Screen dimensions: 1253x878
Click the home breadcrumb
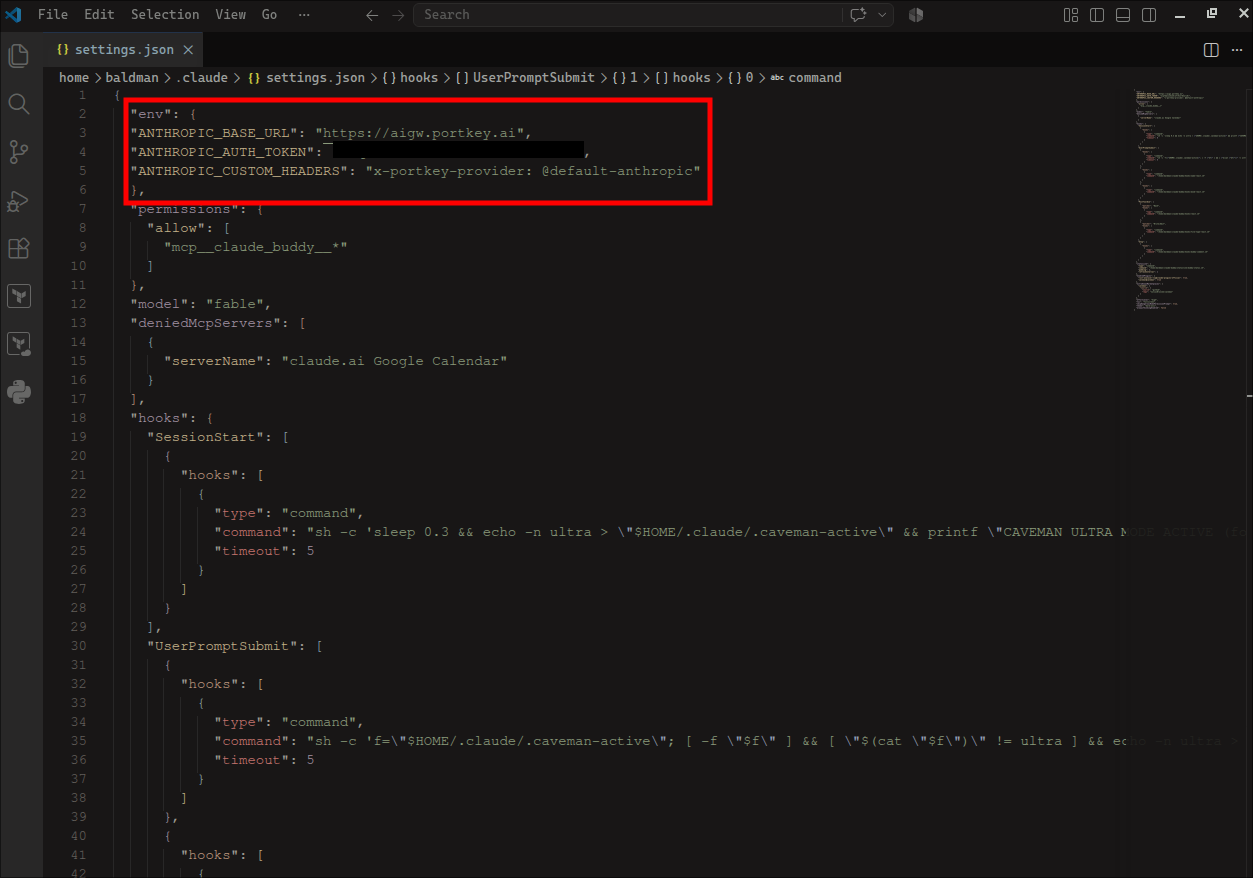[74, 78]
